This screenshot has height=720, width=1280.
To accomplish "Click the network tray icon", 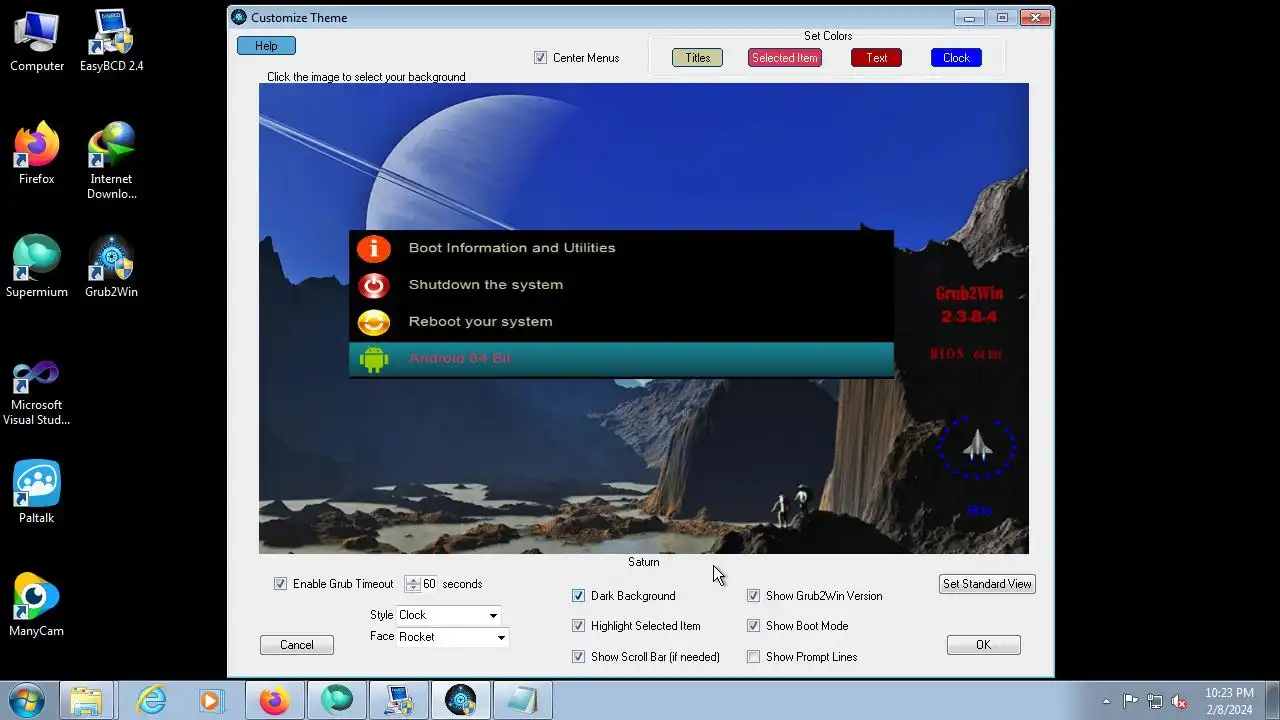I will tap(1155, 701).
